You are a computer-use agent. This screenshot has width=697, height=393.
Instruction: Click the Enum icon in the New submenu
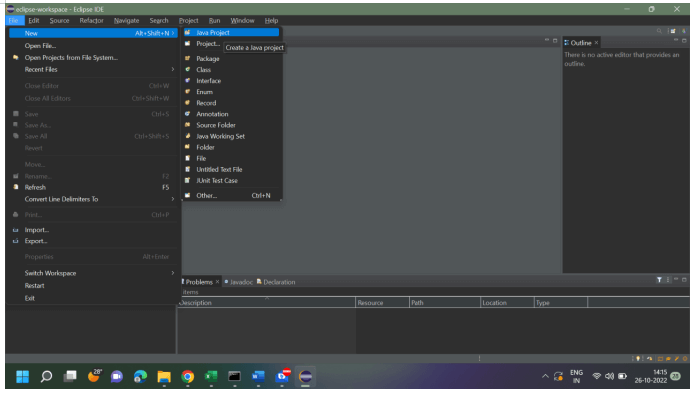[188, 92]
